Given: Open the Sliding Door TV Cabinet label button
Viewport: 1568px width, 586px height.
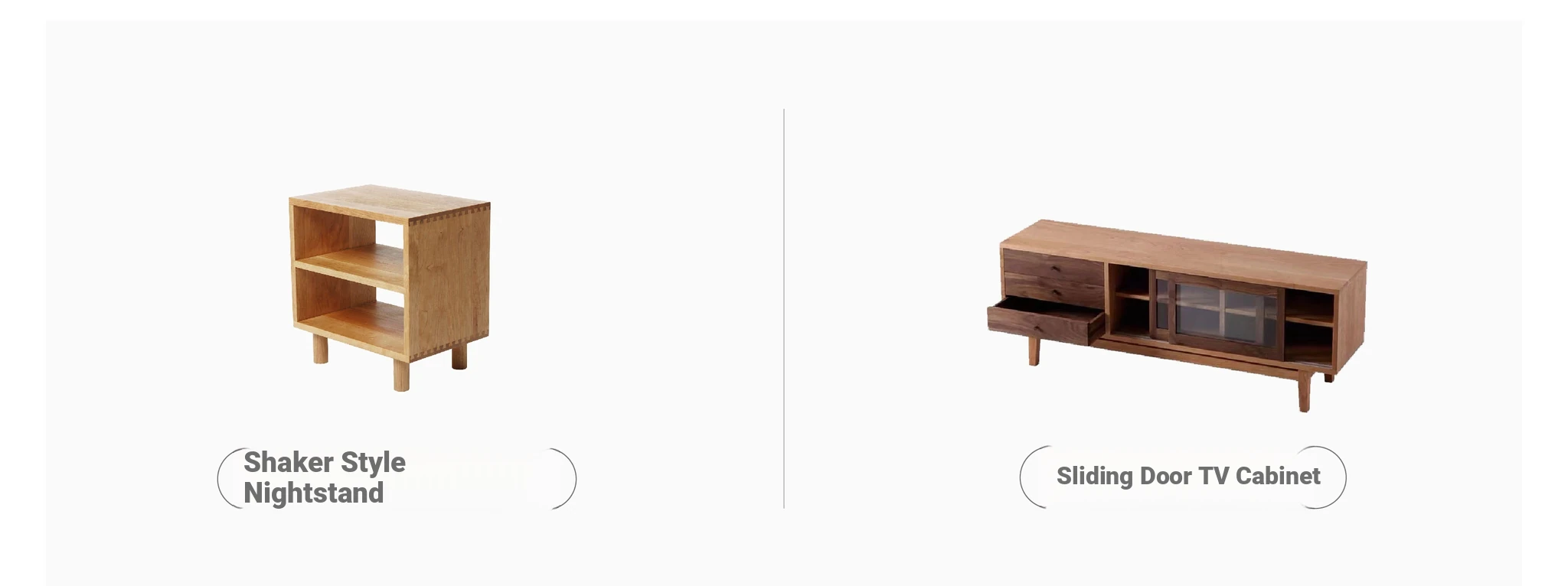Looking at the screenshot, I should pos(1183,477).
